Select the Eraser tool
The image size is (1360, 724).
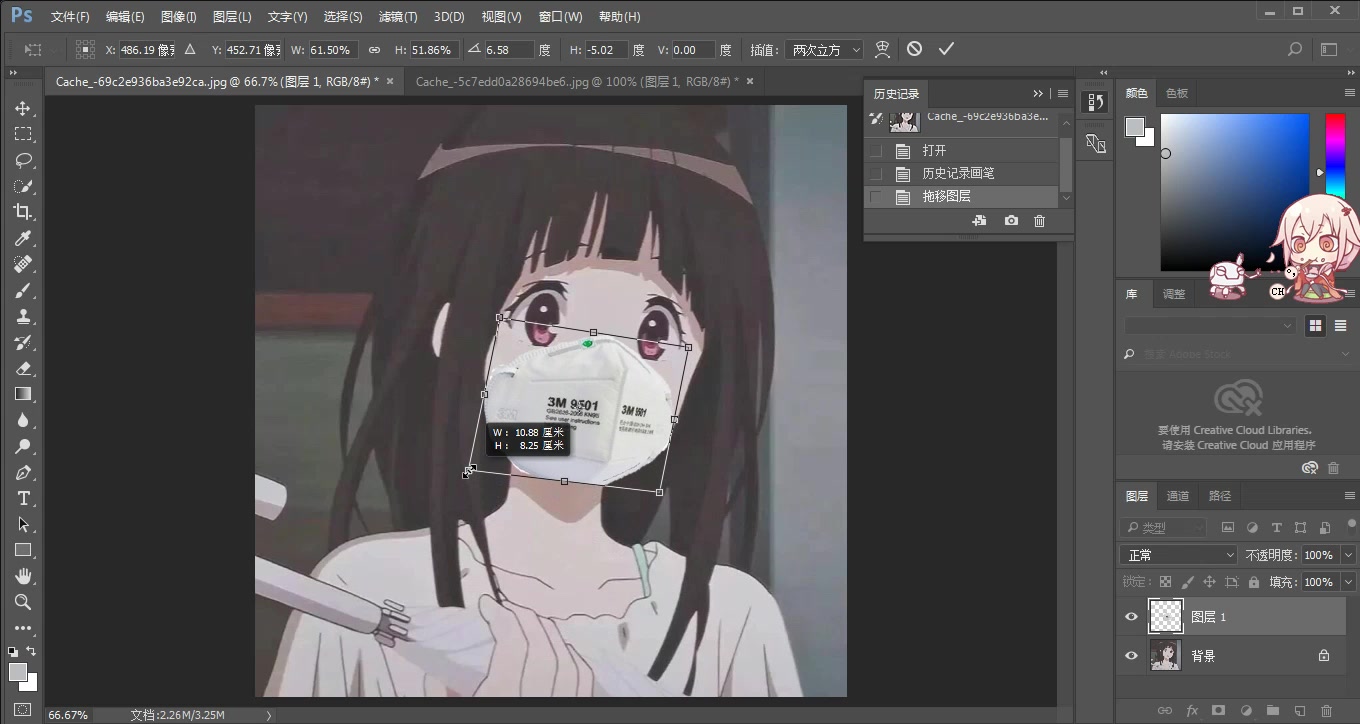pos(23,368)
